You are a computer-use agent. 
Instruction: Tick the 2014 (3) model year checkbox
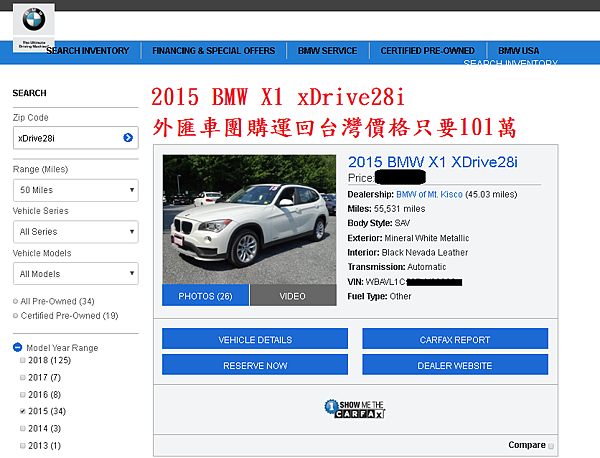point(23,428)
